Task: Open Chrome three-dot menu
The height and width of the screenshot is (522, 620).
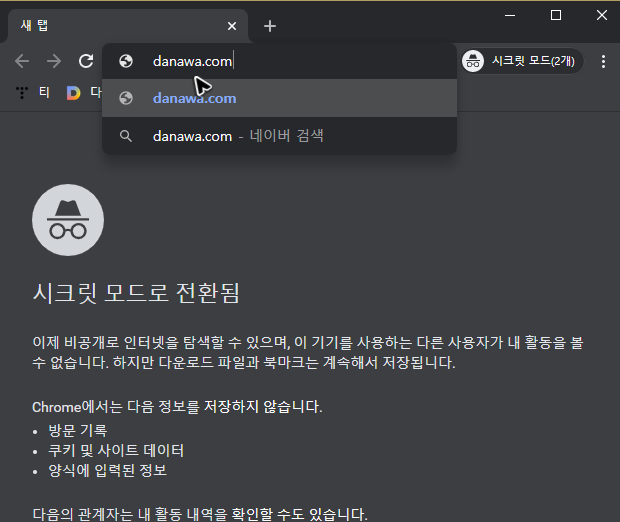Action: pos(603,61)
